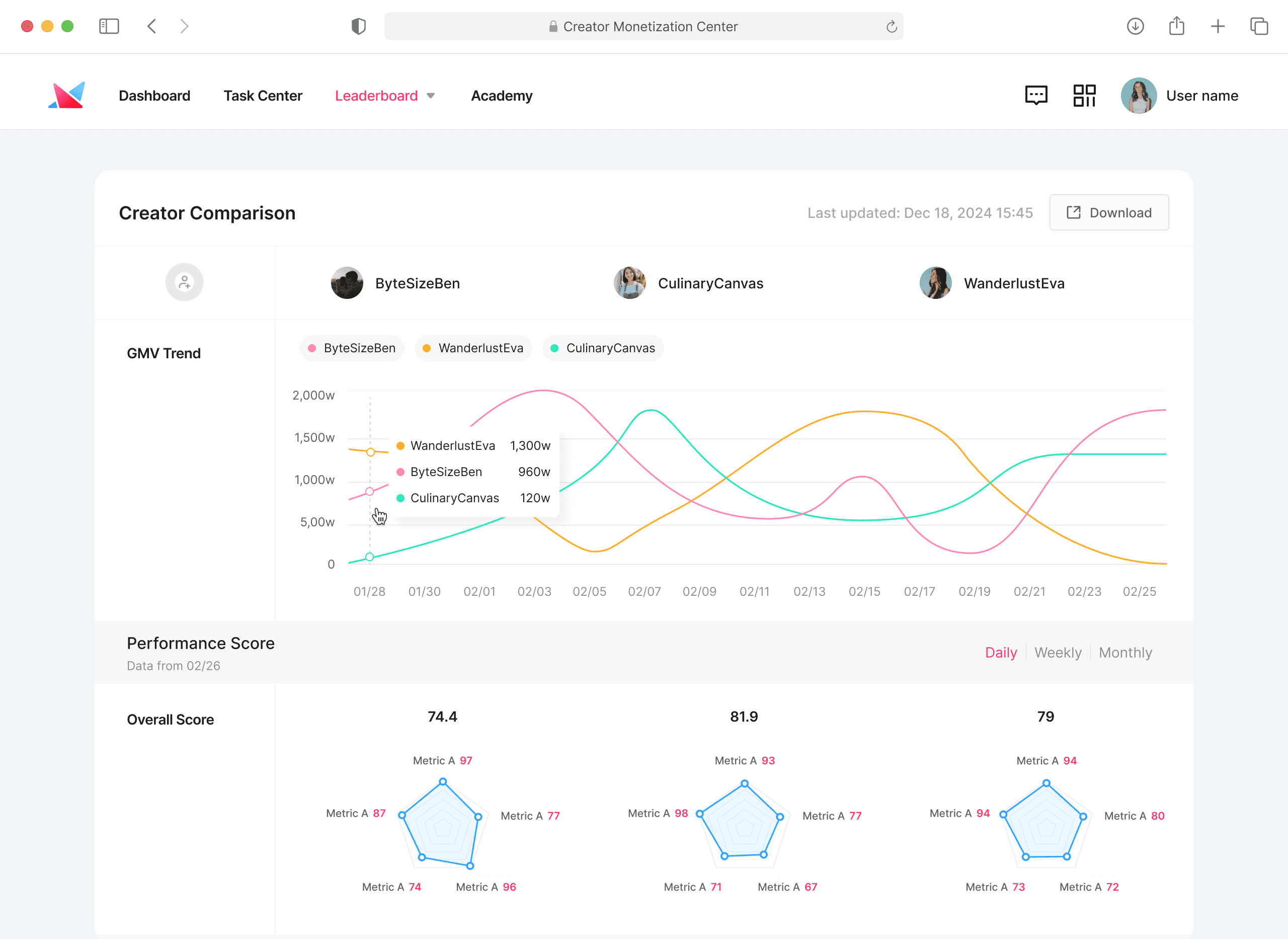Click the 81.9 overall score
This screenshot has width=1288, height=939.
(x=744, y=716)
